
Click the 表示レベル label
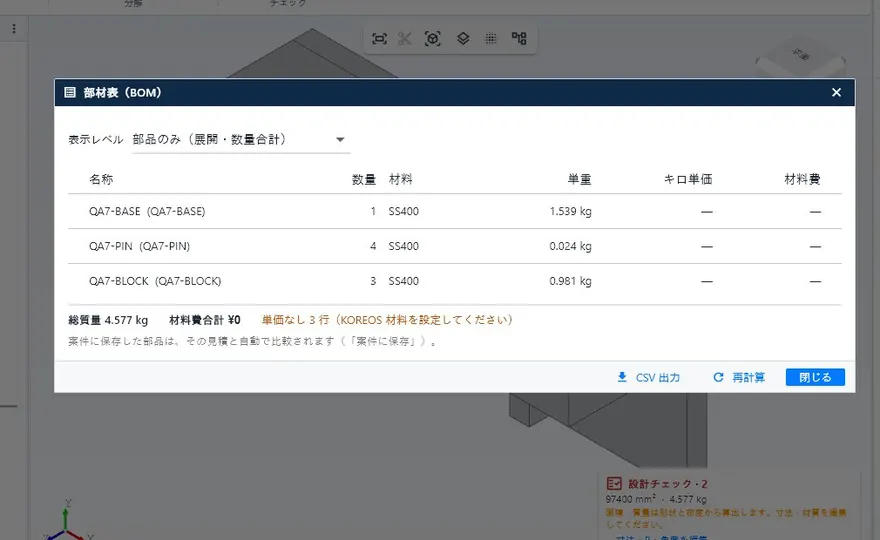click(95, 140)
